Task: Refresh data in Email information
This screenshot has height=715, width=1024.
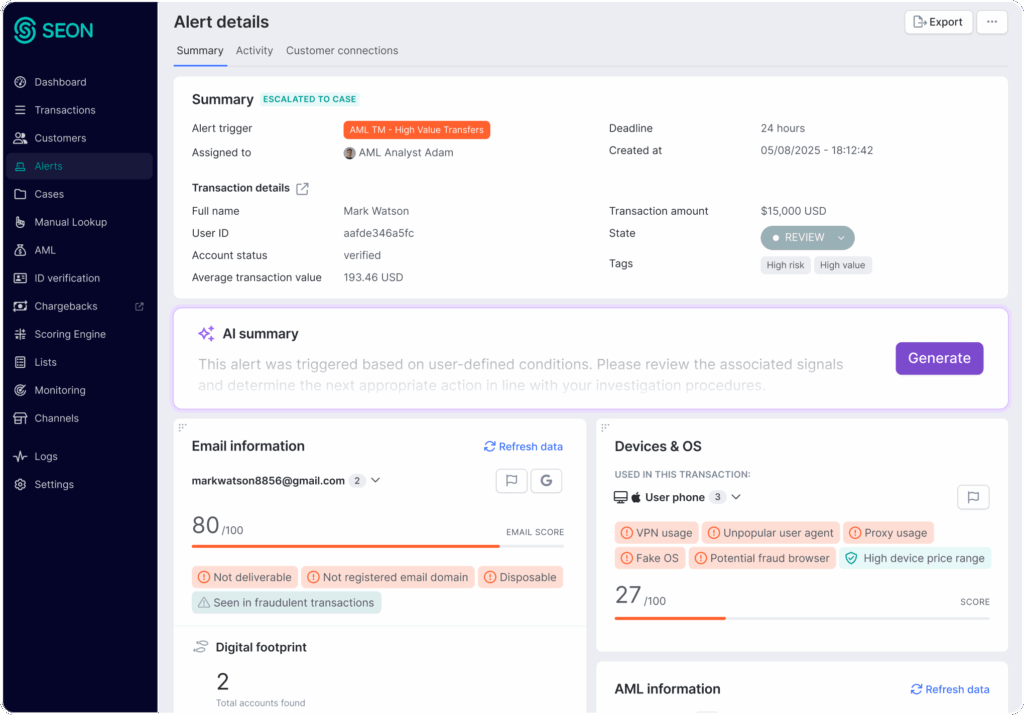Action: click(523, 447)
